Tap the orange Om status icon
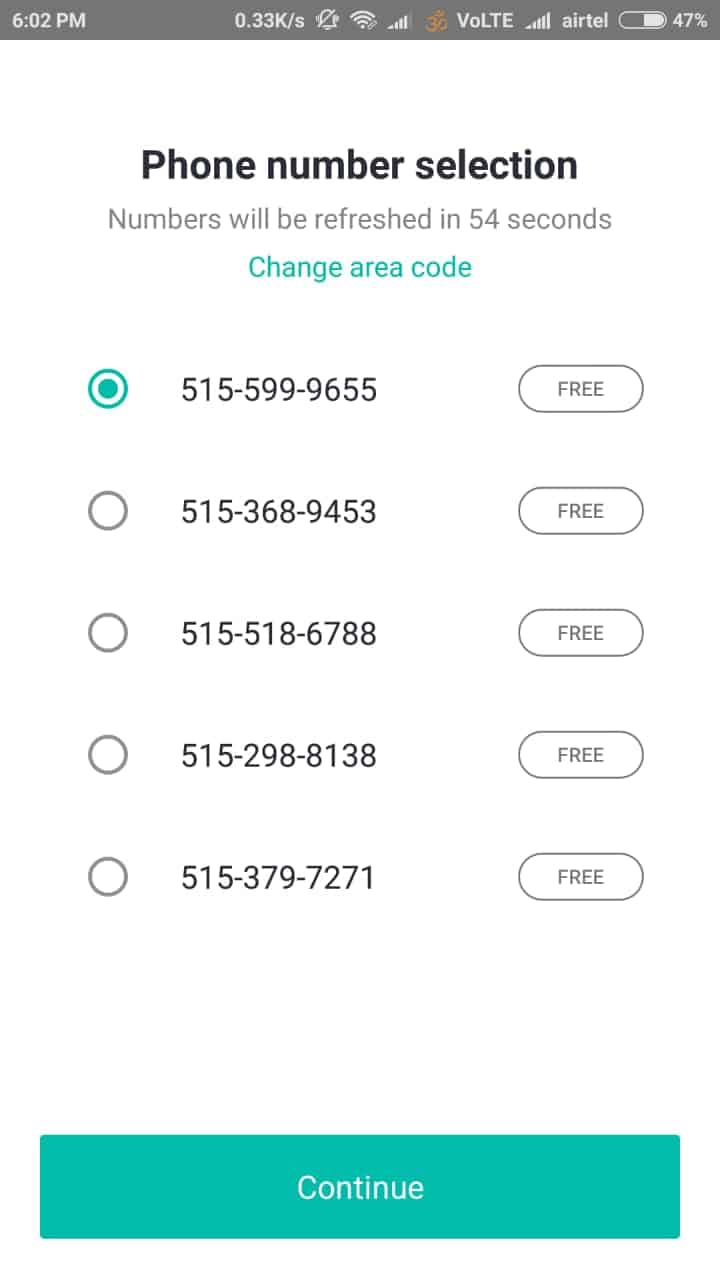This screenshot has width=720, height=1280. (436, 20)
